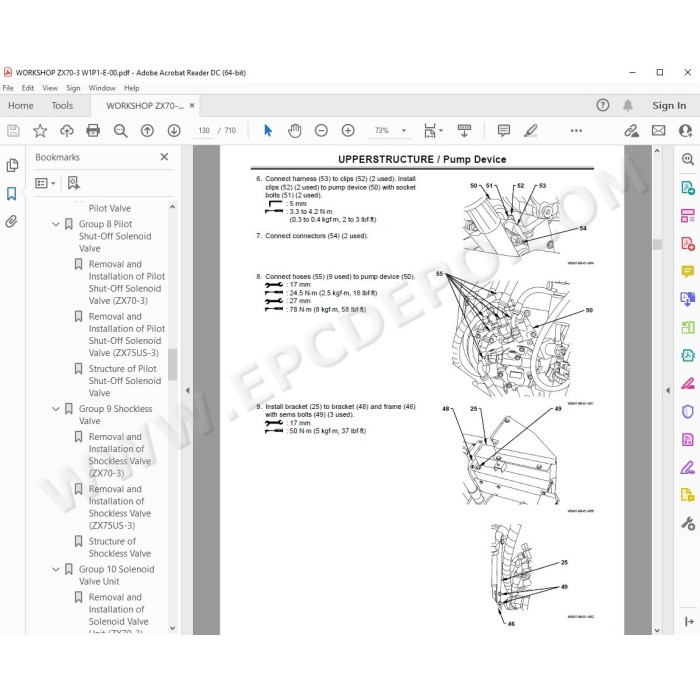Open the Edit menu

(28, 88)
